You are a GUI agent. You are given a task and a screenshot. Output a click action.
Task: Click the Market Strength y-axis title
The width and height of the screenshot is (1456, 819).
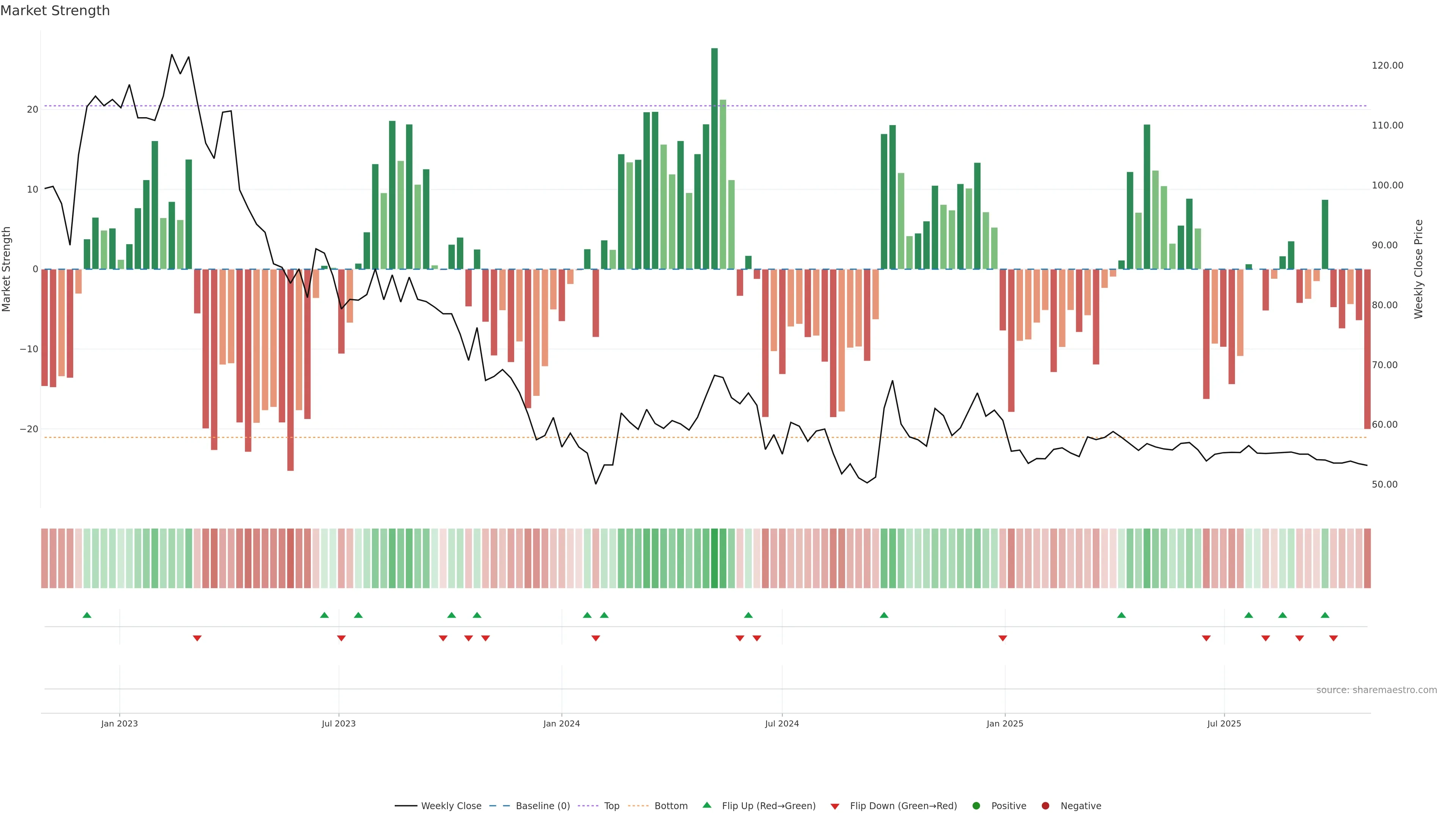[x=7, y=269]
